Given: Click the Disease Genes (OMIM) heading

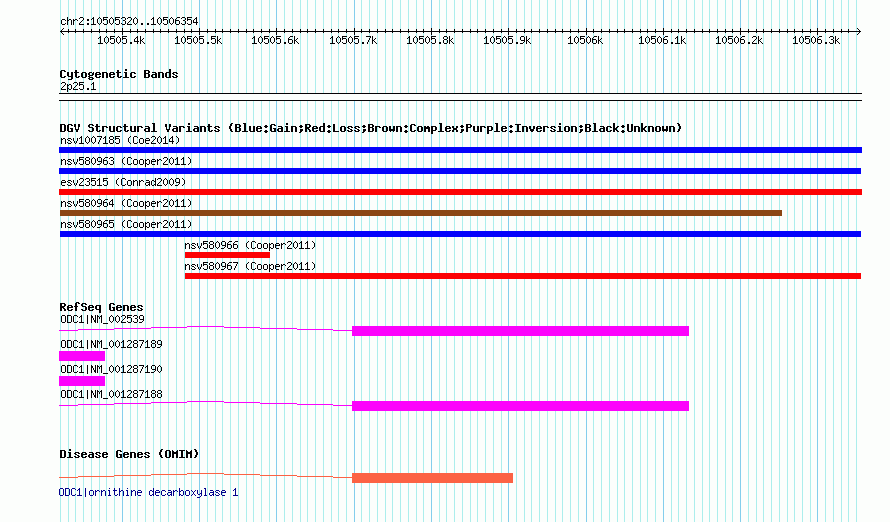Looking at the screenshot, I should (x=129, y=454).
